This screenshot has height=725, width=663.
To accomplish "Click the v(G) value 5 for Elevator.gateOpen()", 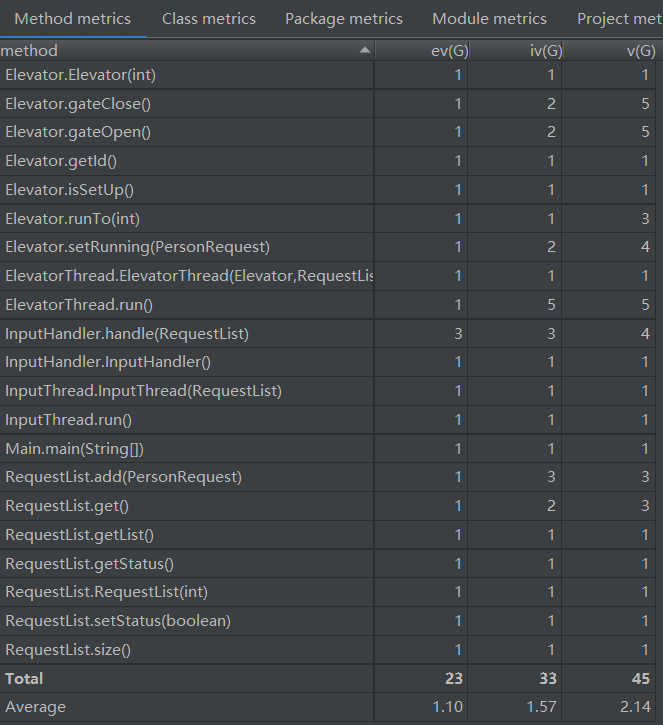I will [x=645, y=132].
